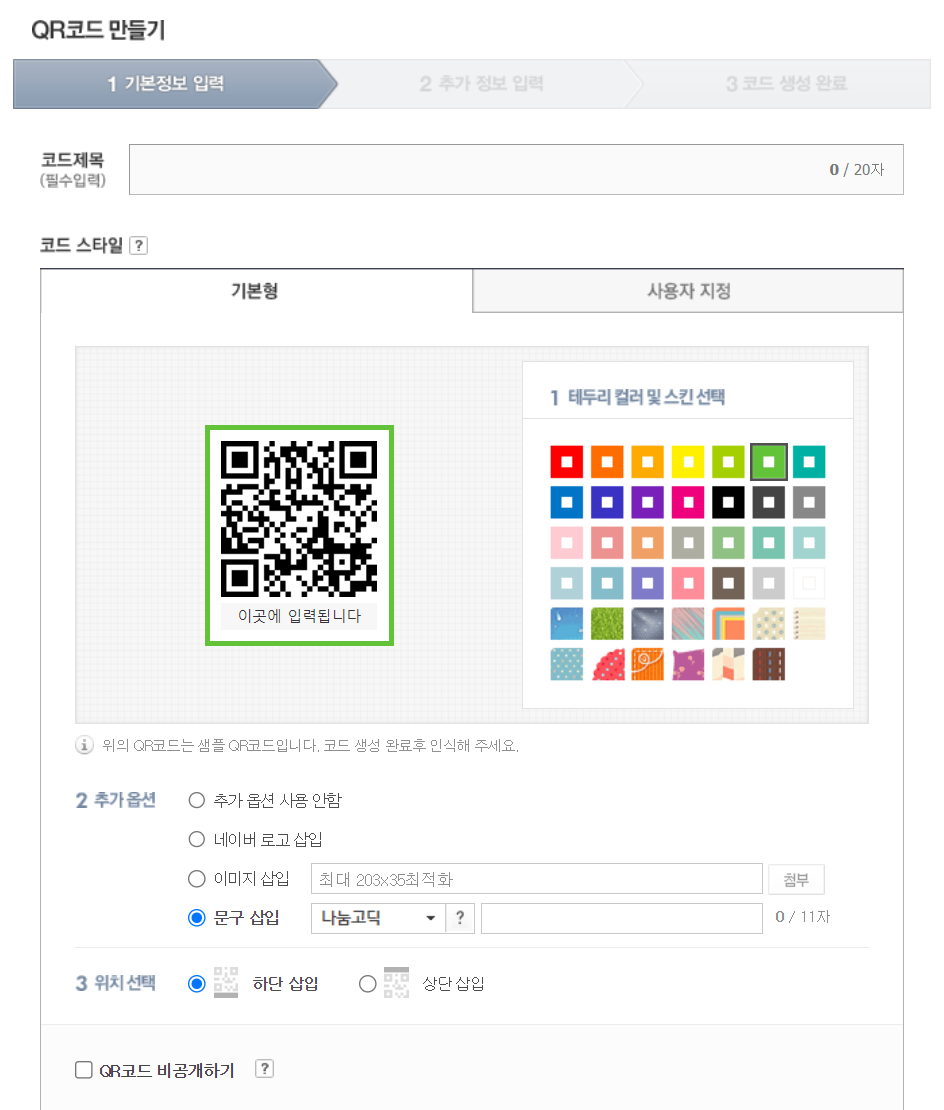Click step 2 추가 정보 입력
This screenshot has width=944, height=1110.
(x=482, y=84)
